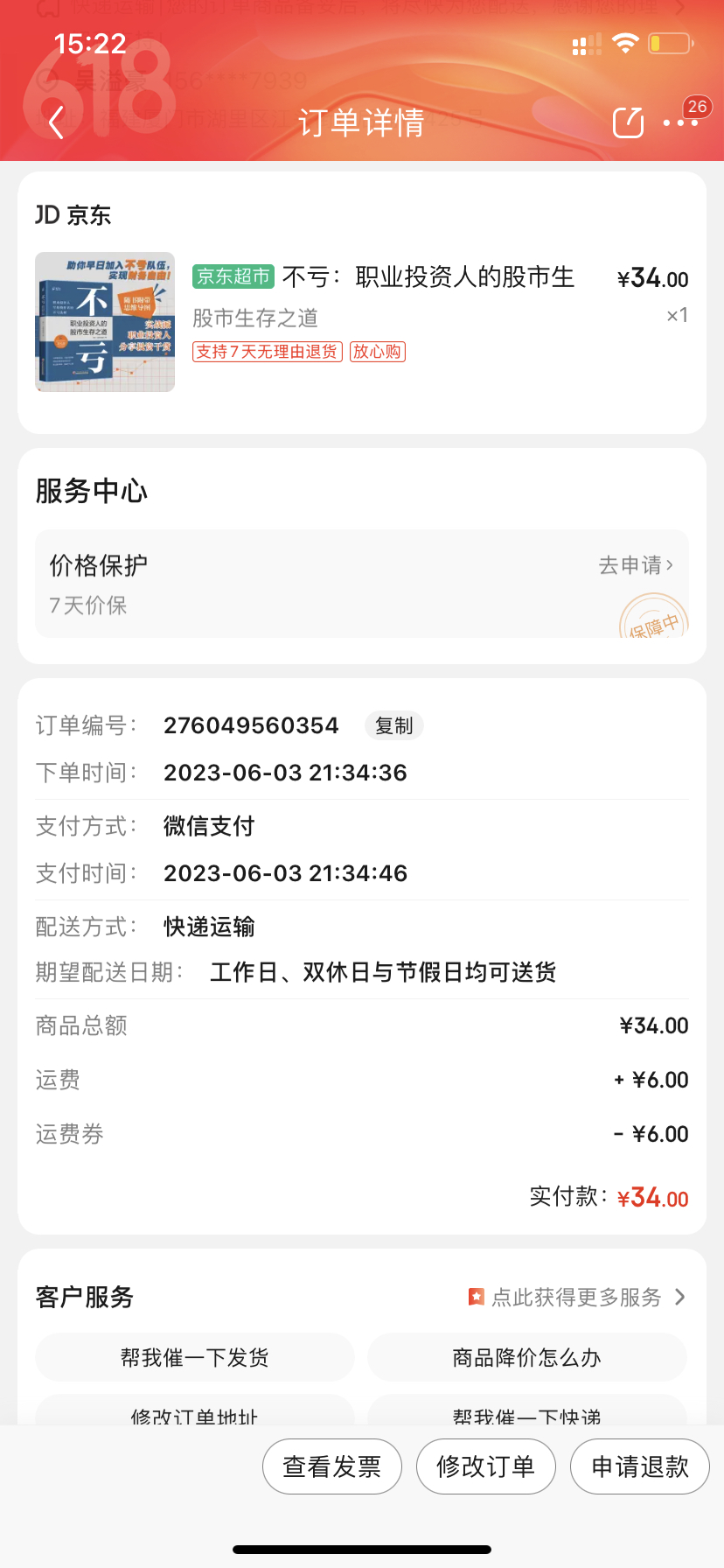Image resolution: width=724 pixels, height=1568 pixels.
Task: Tap 查看发票 button
Action: coord(332,1466)
